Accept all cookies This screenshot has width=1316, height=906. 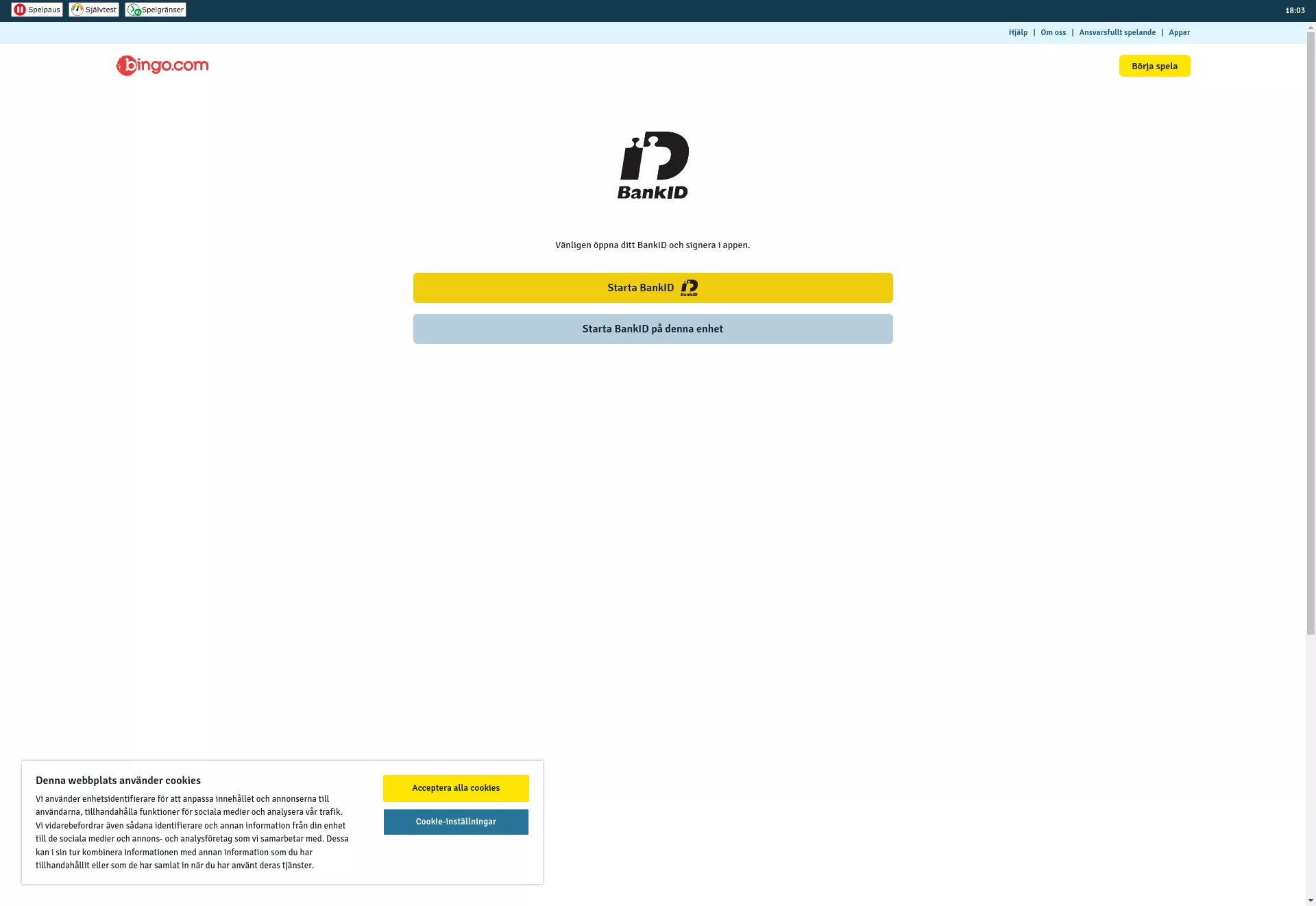point(456,788)
